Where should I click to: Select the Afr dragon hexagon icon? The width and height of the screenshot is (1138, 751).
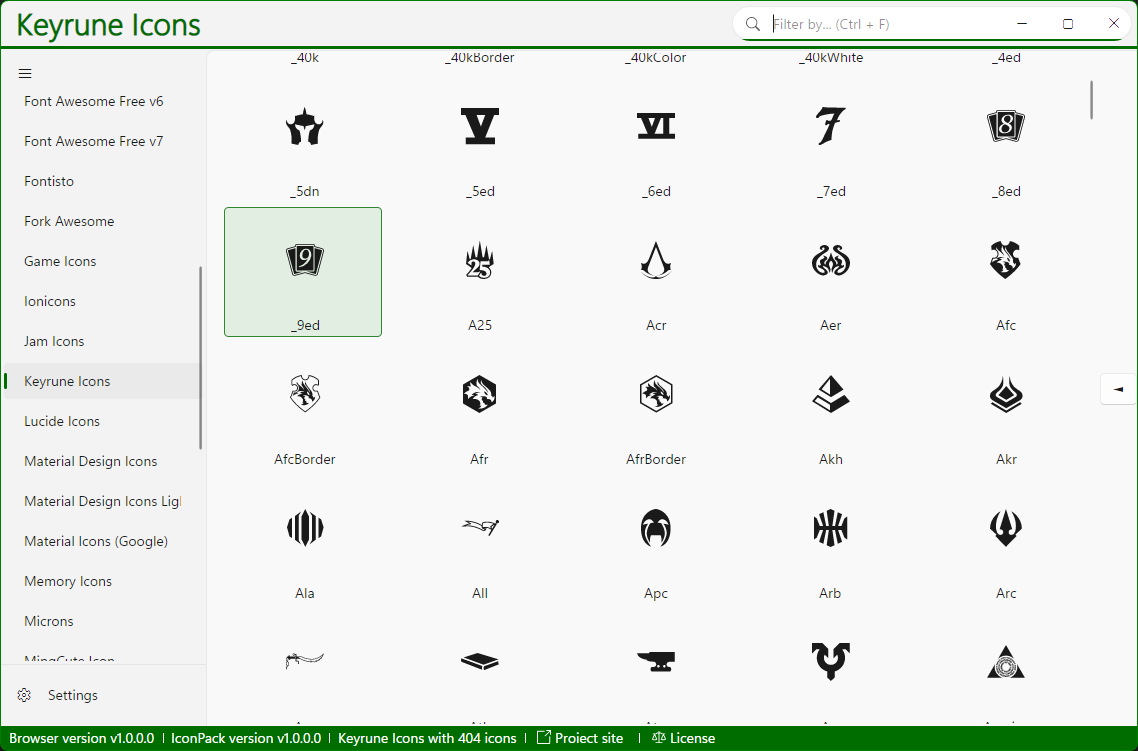480,394
